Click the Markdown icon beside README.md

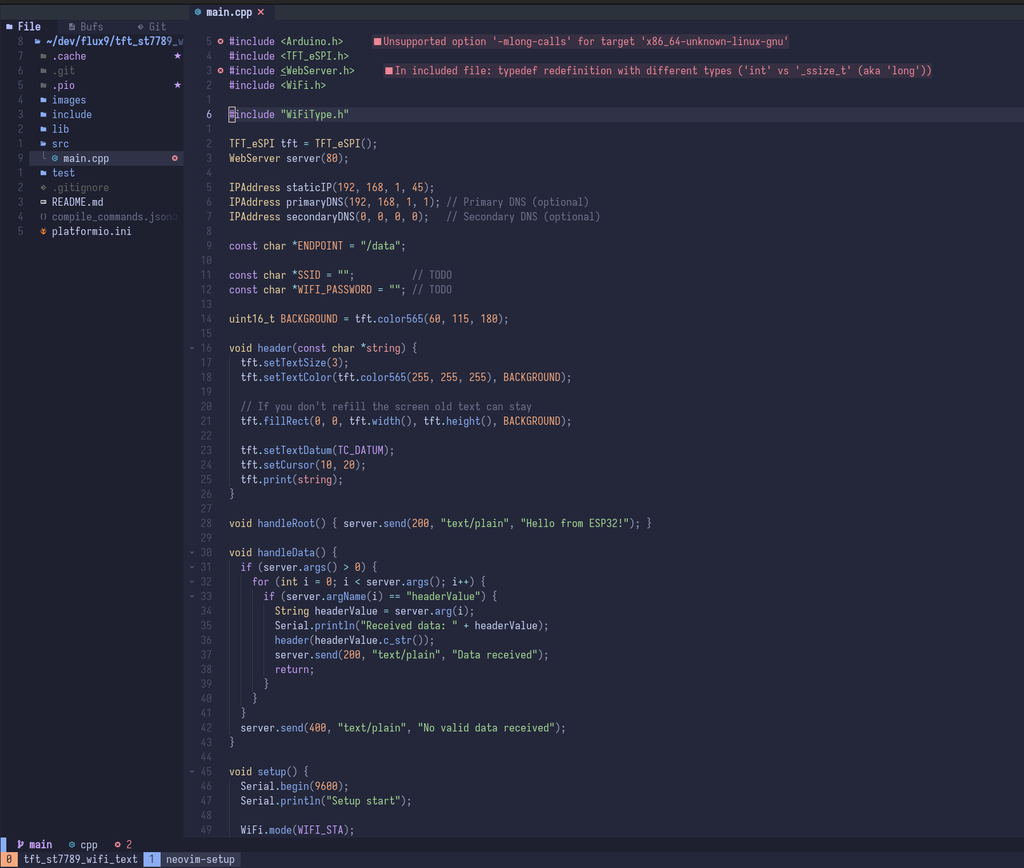(x=43, y=202)
